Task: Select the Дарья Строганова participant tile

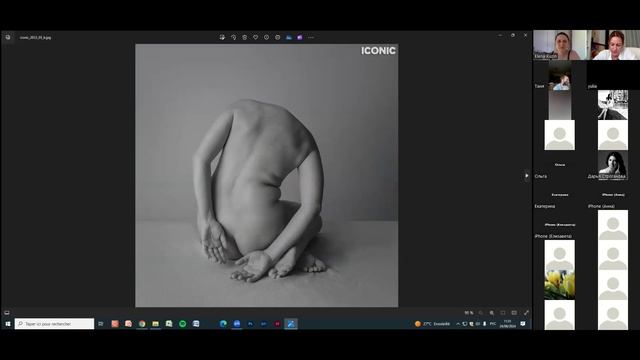Action: (613, 165)
